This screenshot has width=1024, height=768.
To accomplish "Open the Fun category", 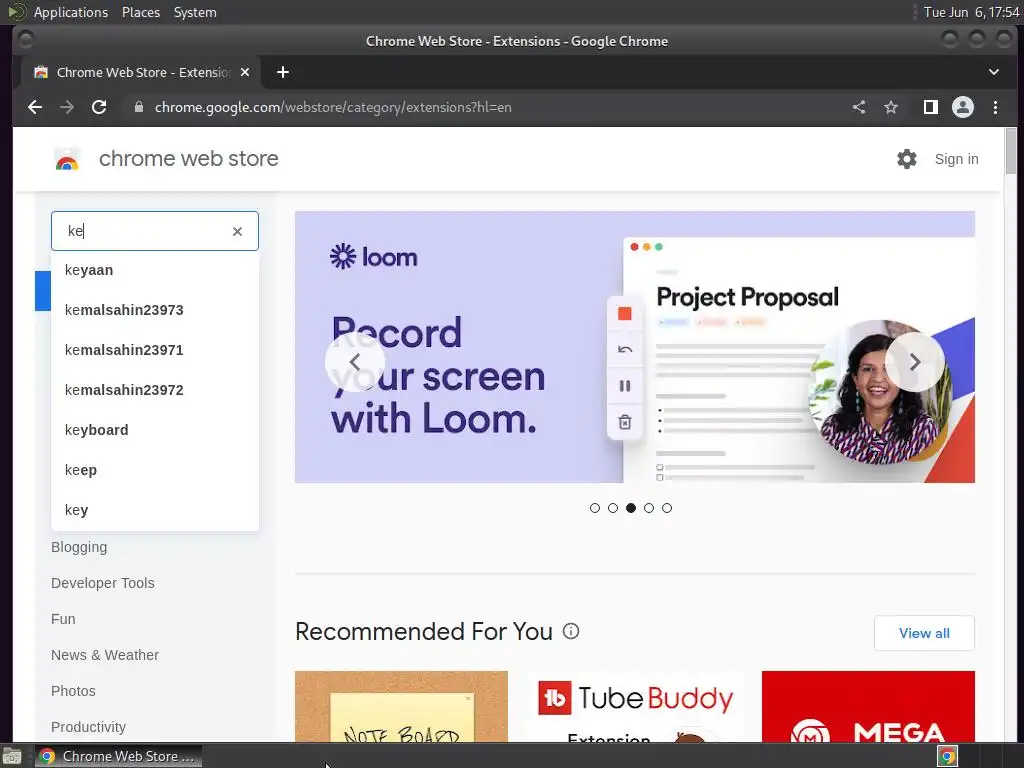I will [63, 619].
